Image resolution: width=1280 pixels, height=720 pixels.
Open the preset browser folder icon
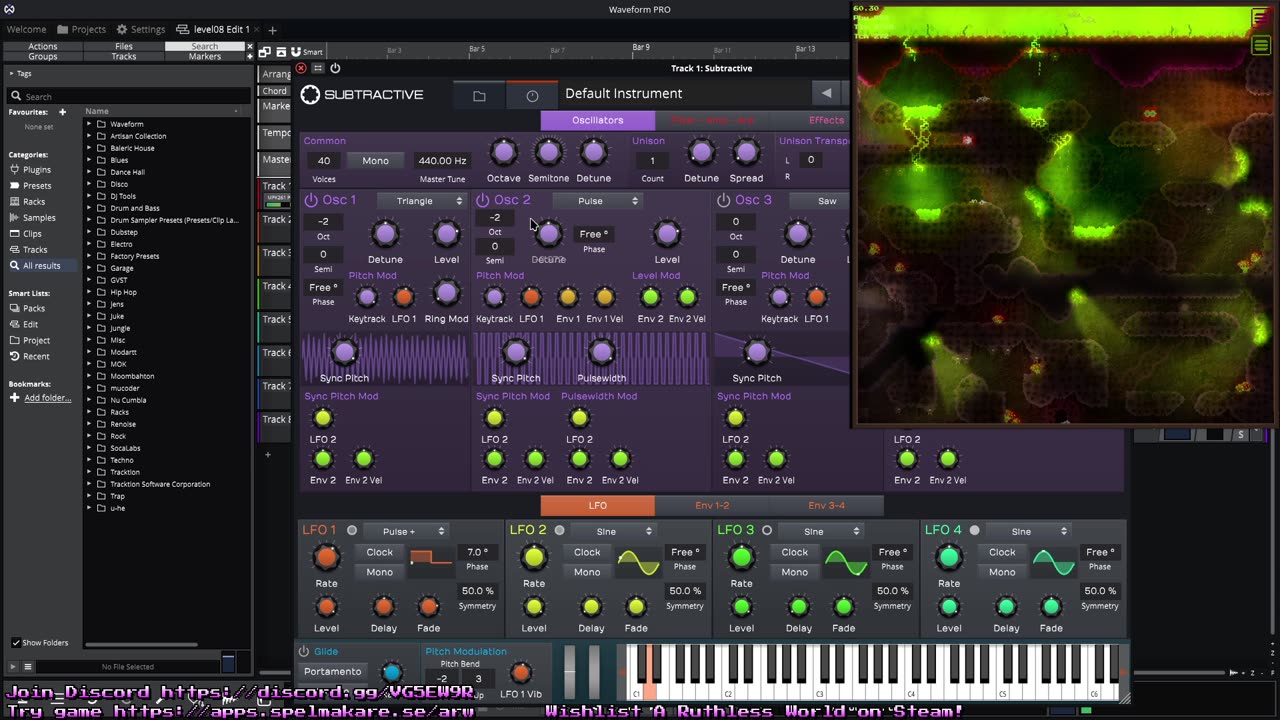coord(479,96)
